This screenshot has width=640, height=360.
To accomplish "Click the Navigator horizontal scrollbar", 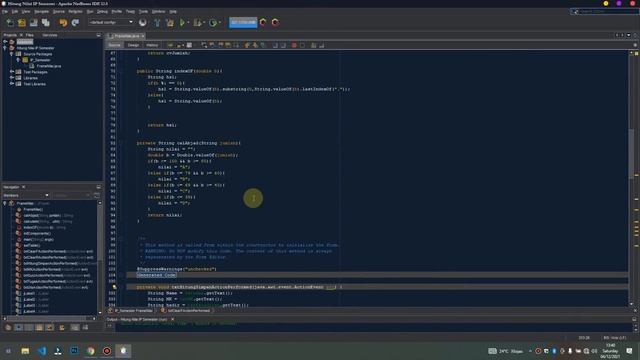I will coord(50,318).
